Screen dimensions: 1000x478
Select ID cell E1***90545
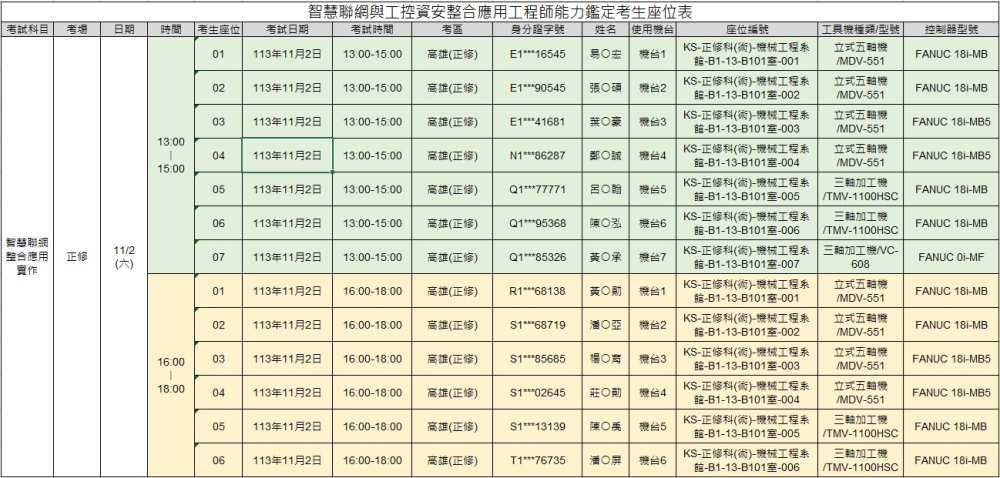(538, 88)
